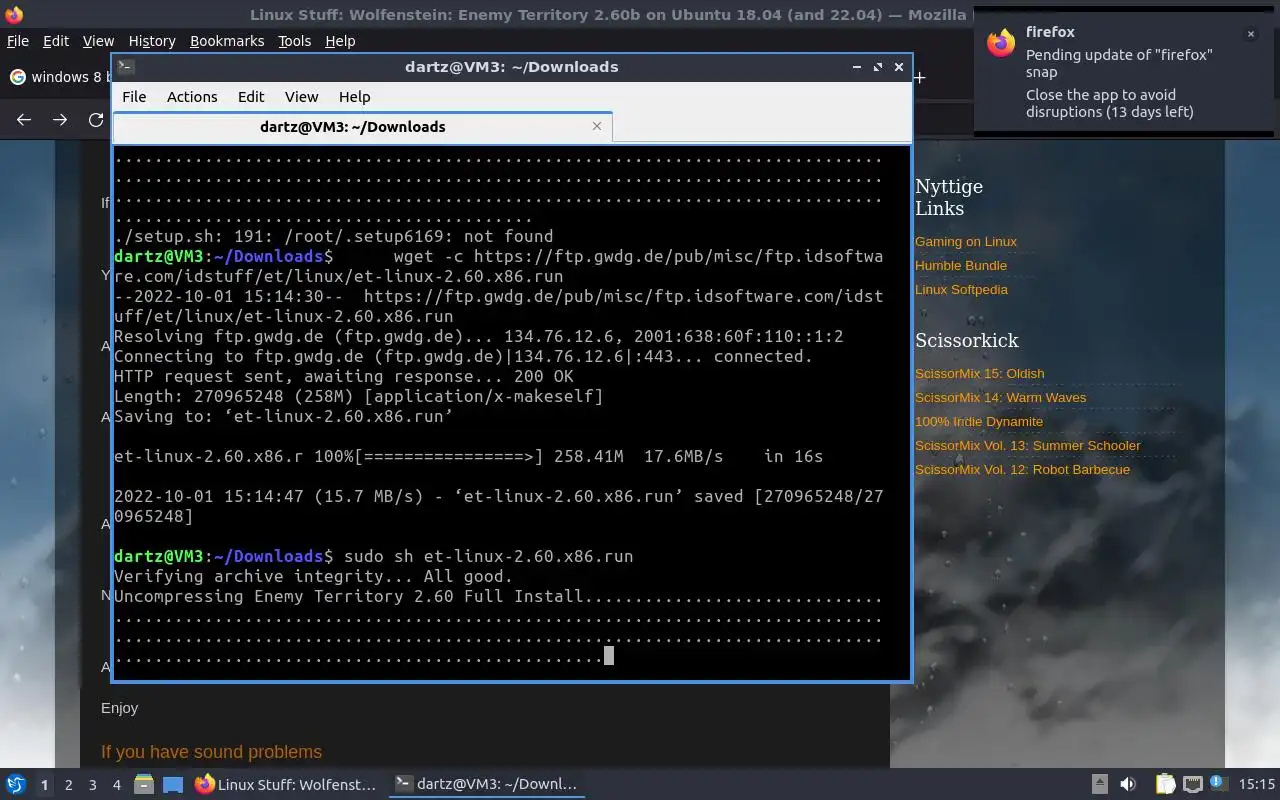Switch to workspace 3 in the pager
This screenshot has width=1280, height=800.
92,785
